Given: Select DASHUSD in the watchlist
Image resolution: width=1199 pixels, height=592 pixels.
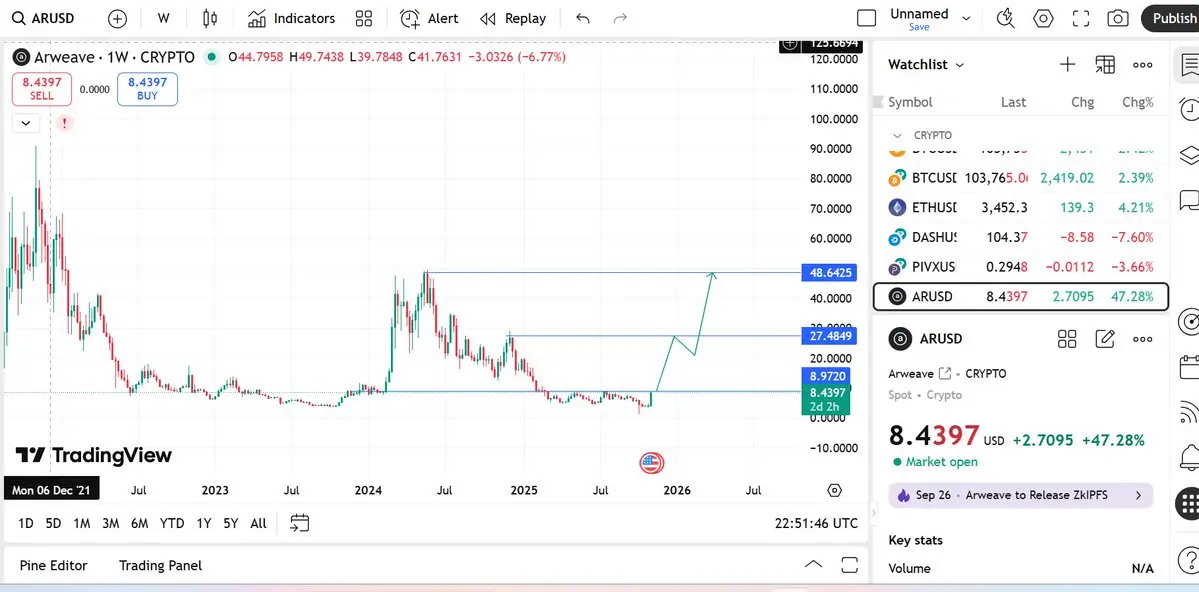Looking at the screenshot, I should 1022,237.
